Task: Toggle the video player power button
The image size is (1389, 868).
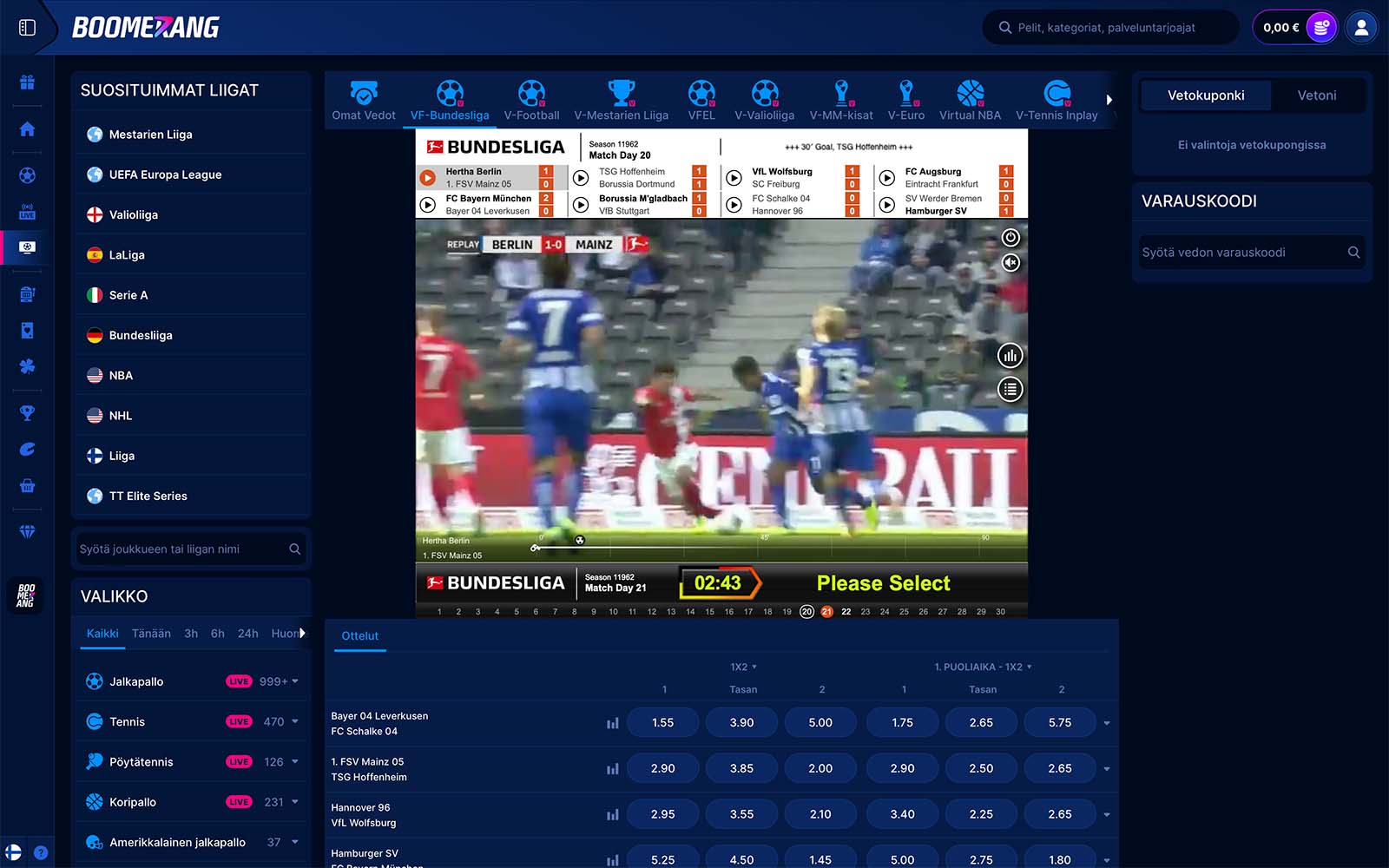Action: (1010, 237)
